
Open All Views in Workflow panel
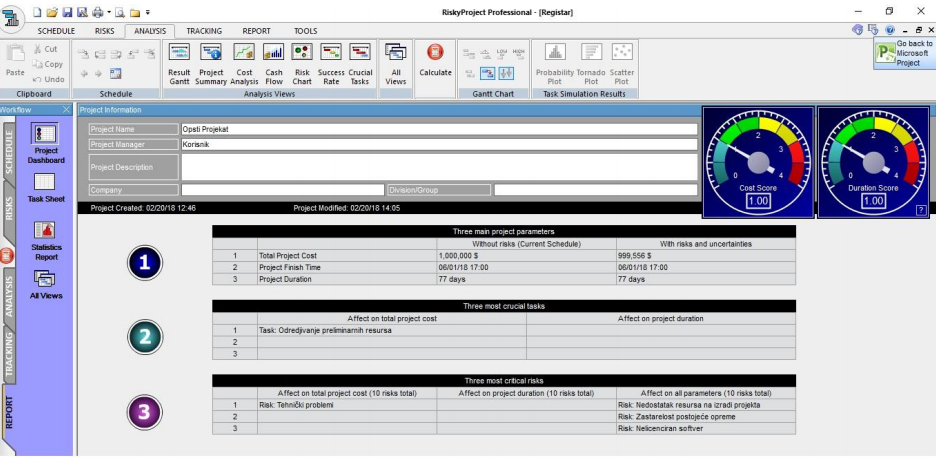[x=46, y=285]
